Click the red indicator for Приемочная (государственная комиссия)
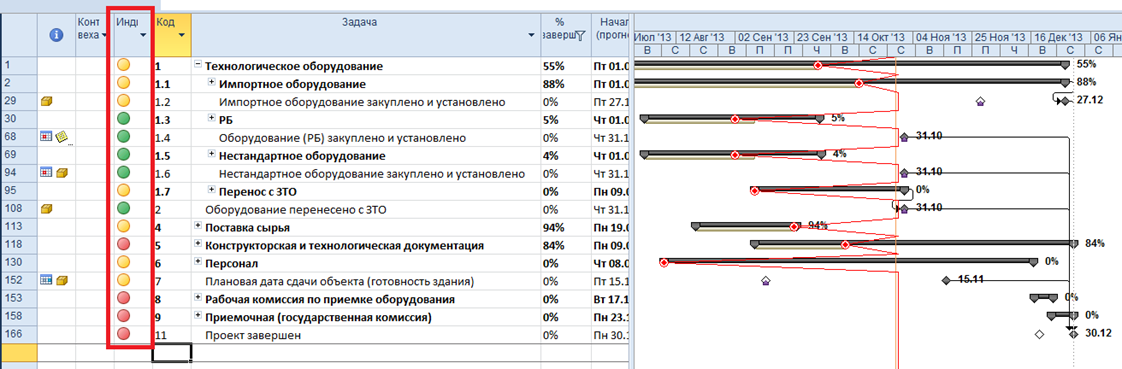Image resolution: width=1122 pixels, height=369 pixels. (x=123, y=316)
